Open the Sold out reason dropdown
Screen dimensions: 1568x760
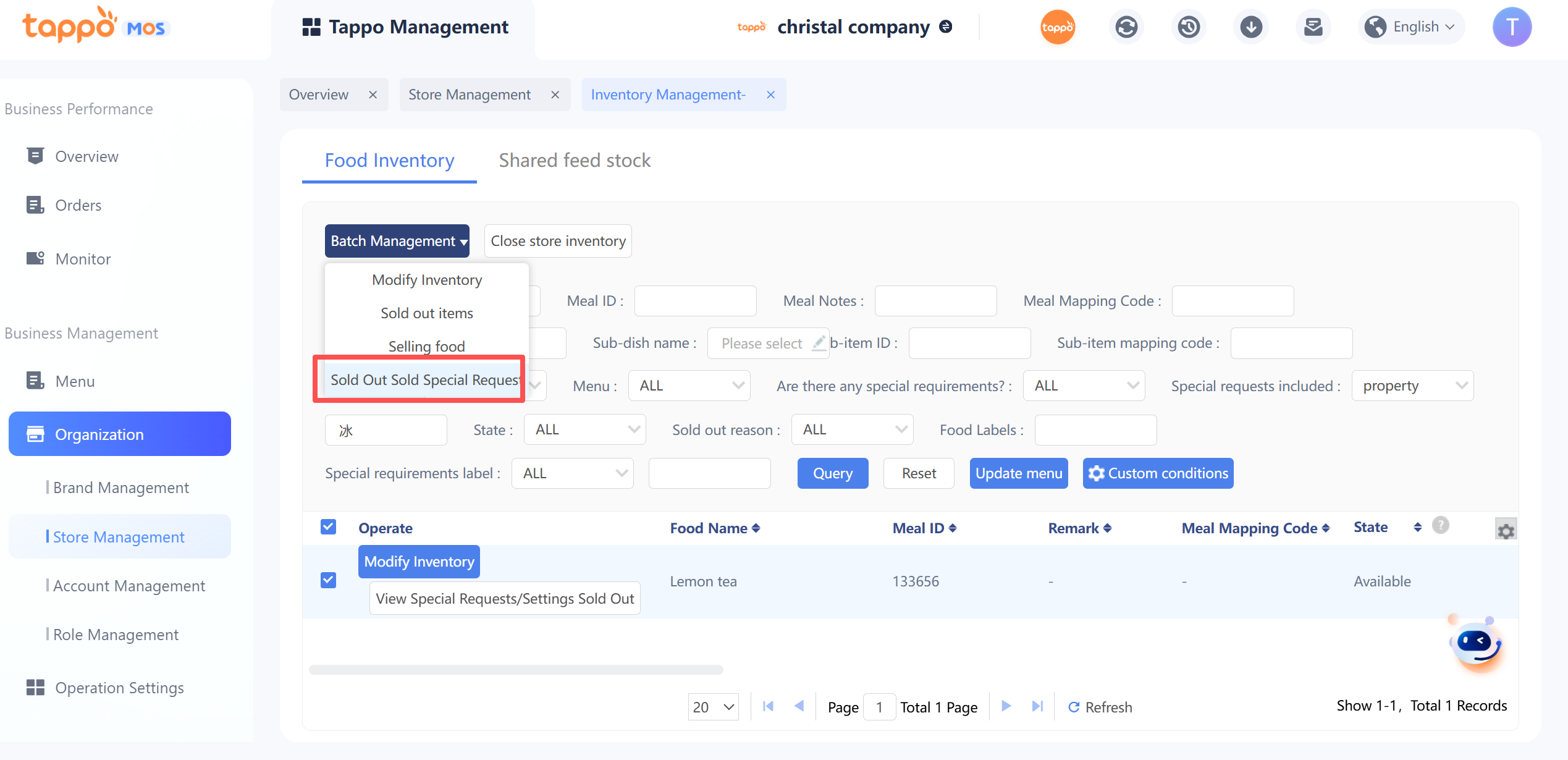(x=852, y=429)
